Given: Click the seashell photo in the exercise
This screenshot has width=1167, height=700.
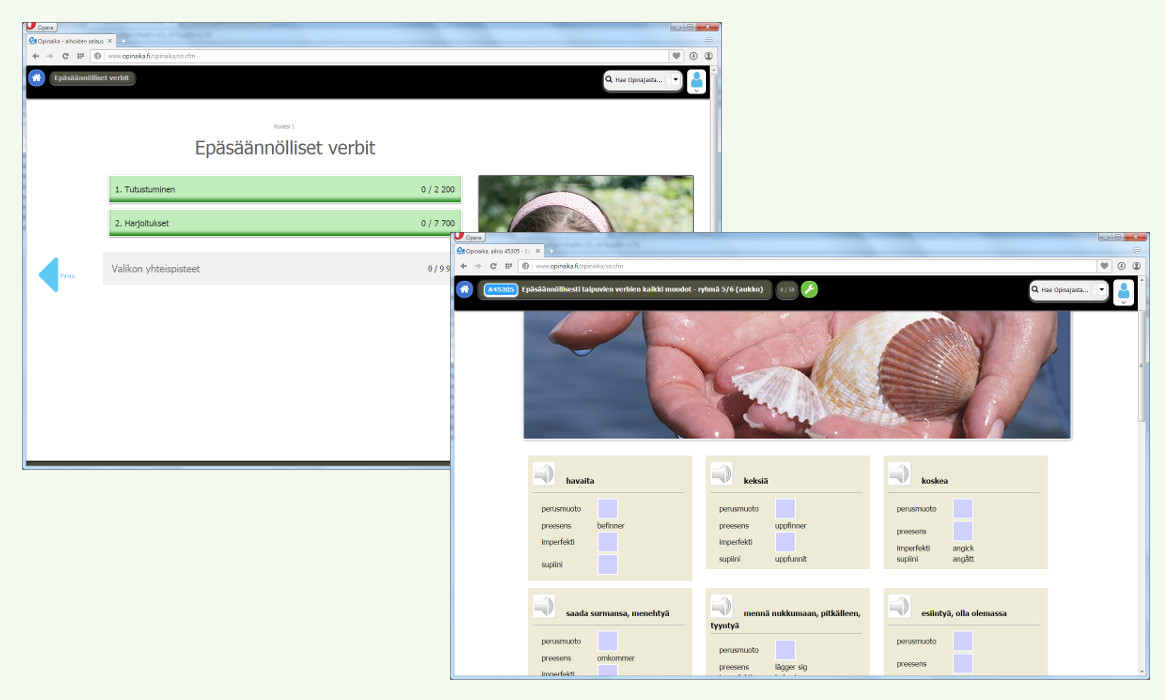Looking at the screenshot, I should (797, 375).
